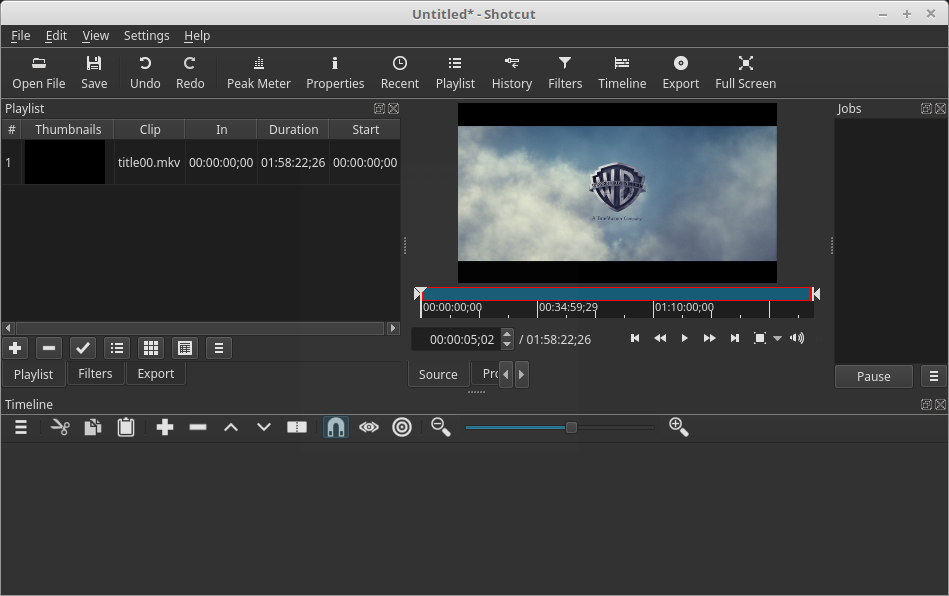
Task: Open the Export panel from the toolbar
Action: [x=680, y=73]
